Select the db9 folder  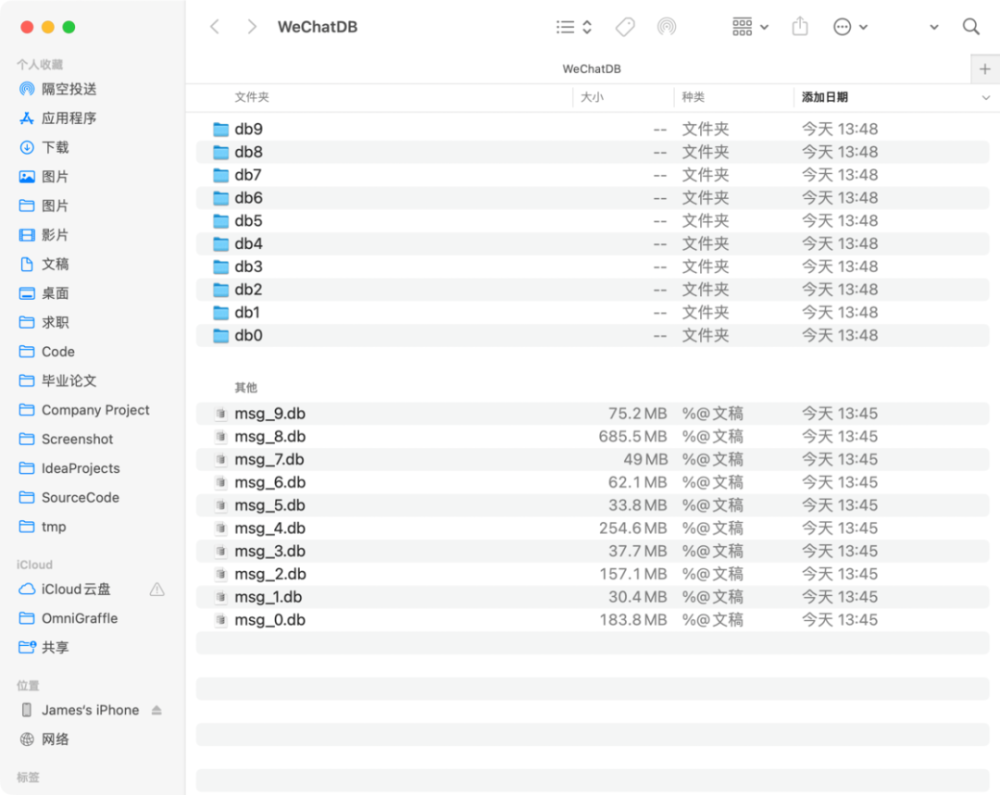coord(592,129)
